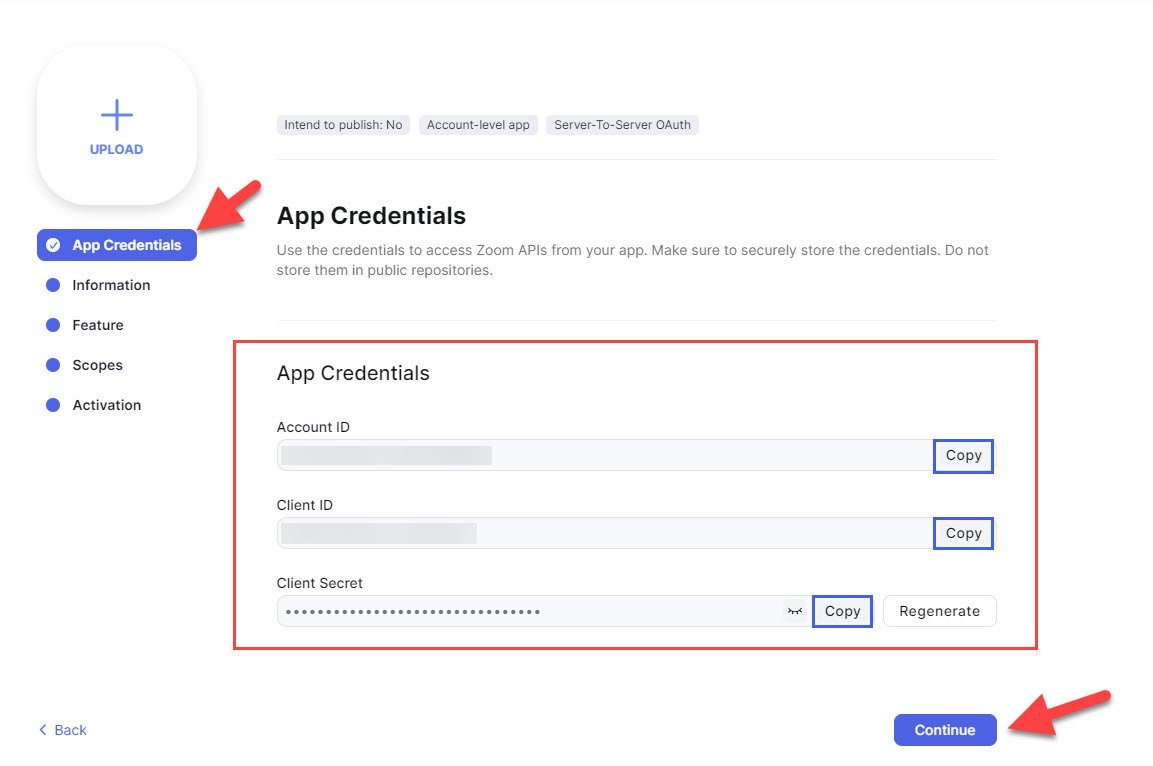This screenshot has width=1153, height=766.
Task: Open the Feature sidebar step
Action: coord(98,325)
